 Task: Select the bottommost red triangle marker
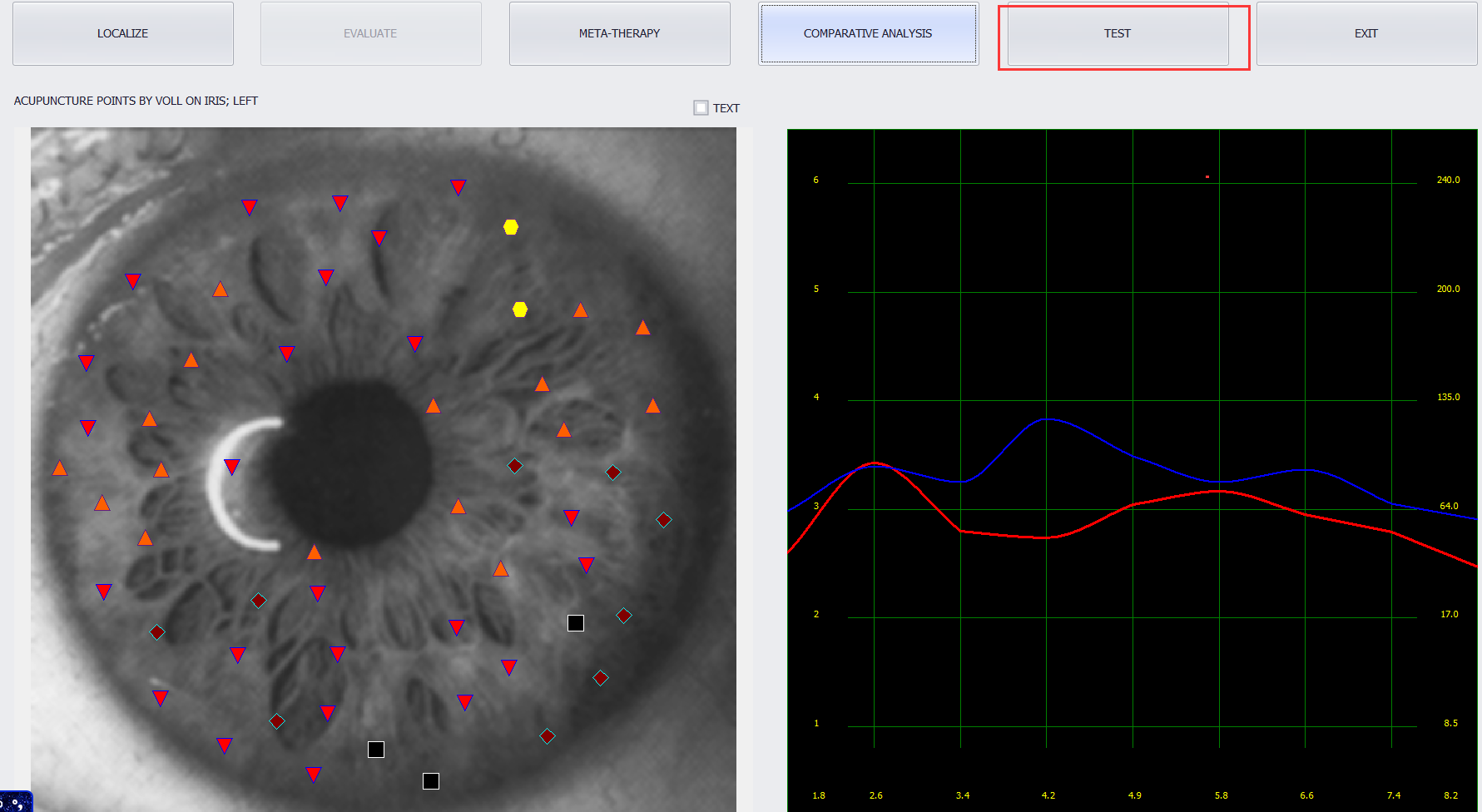314,775
